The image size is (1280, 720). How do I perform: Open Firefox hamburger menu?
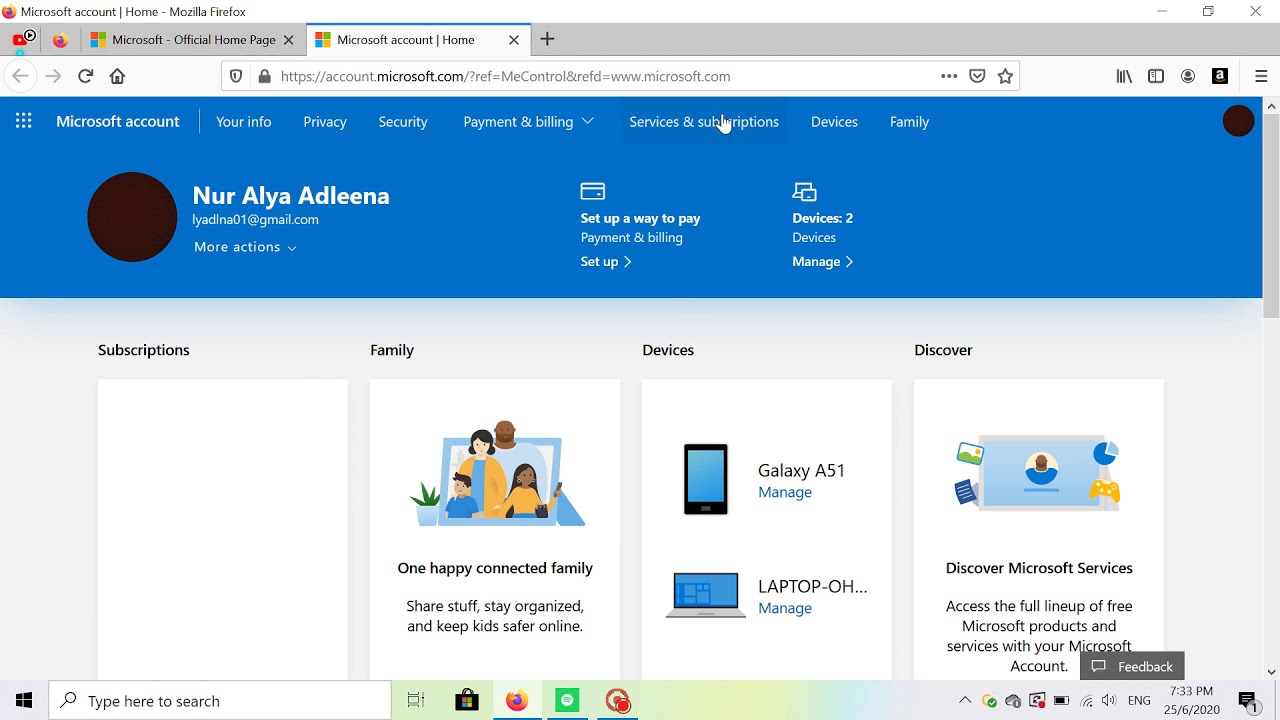(1261, 76)
